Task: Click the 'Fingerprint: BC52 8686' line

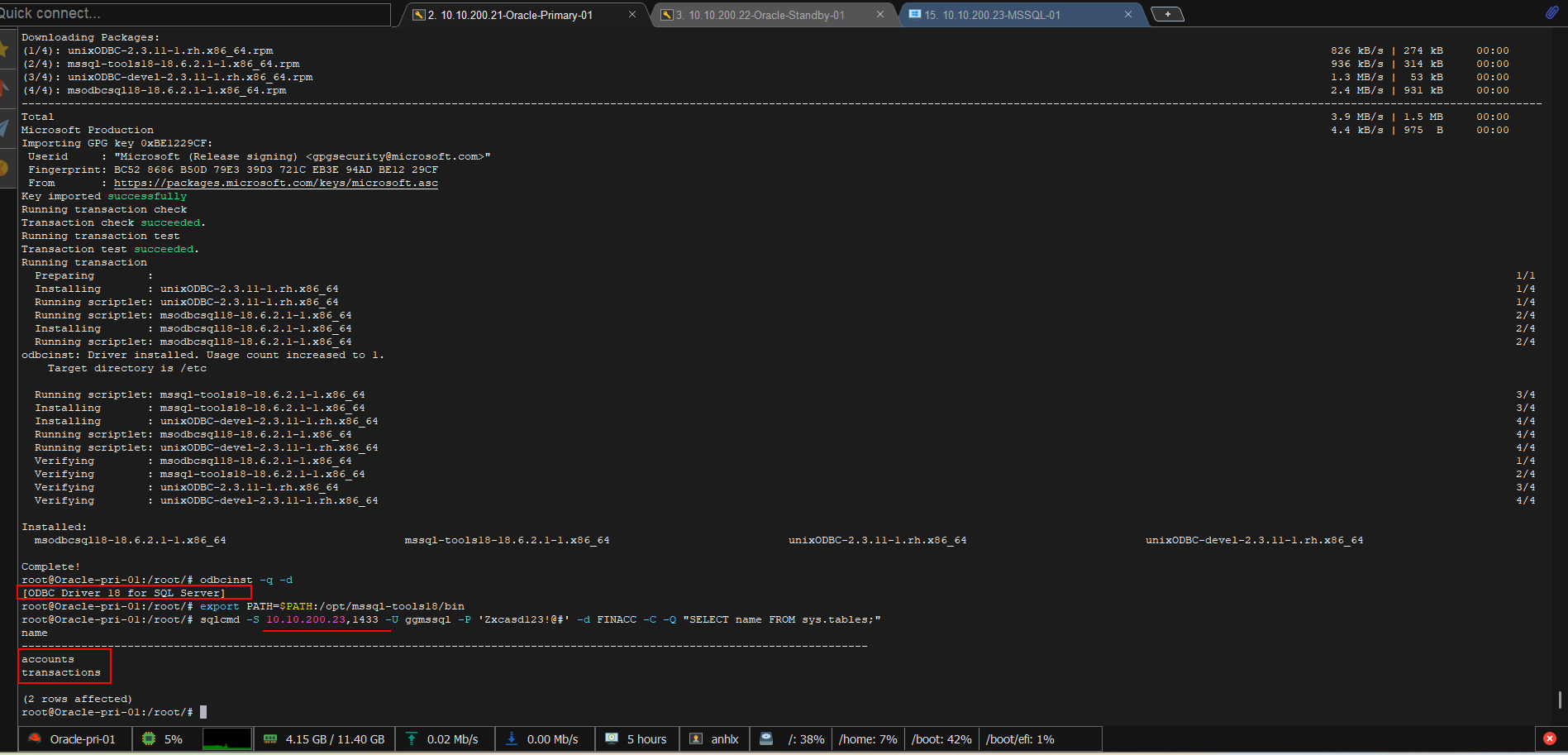Action: coord(233,170)
